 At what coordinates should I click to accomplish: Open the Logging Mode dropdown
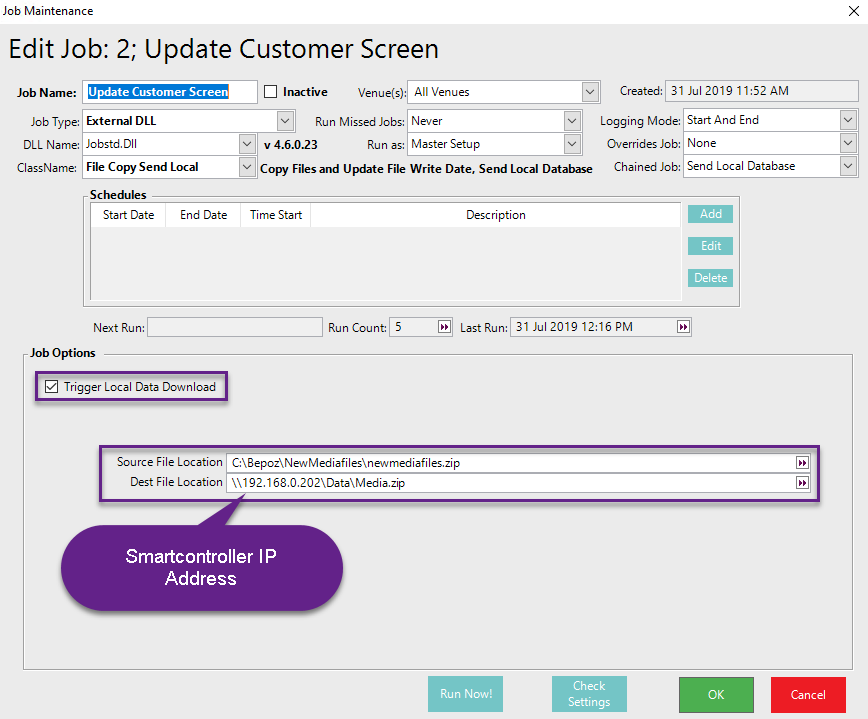coord(848,120)
